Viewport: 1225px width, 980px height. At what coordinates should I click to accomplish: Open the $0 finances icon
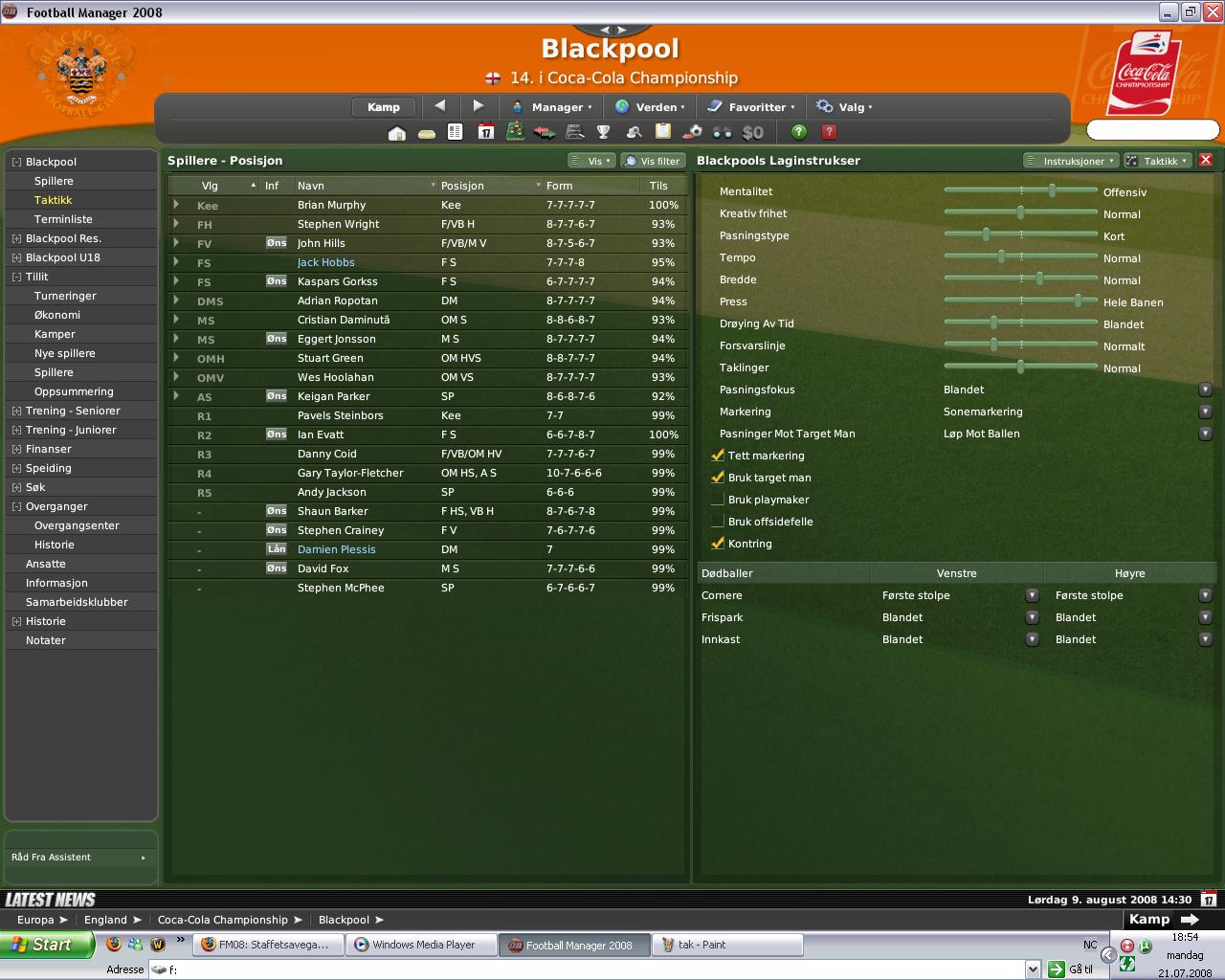click(753, 132)
